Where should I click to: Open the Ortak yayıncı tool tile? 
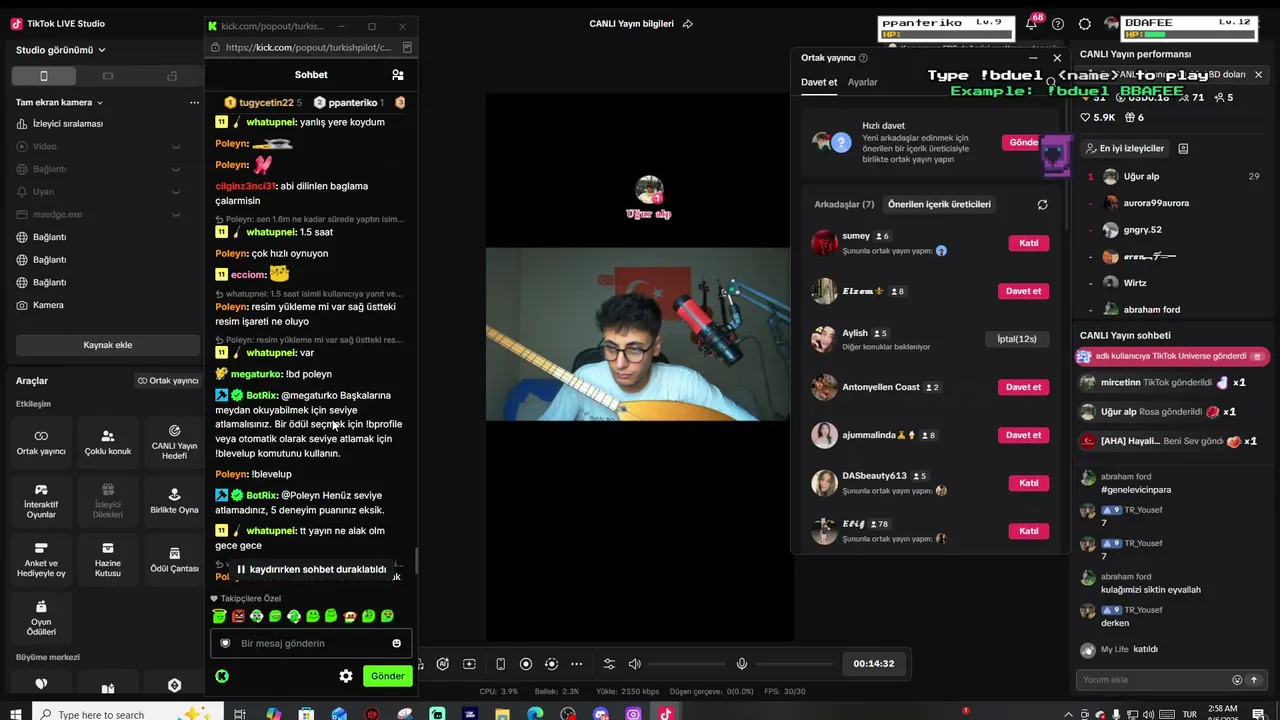pos(41,442)
